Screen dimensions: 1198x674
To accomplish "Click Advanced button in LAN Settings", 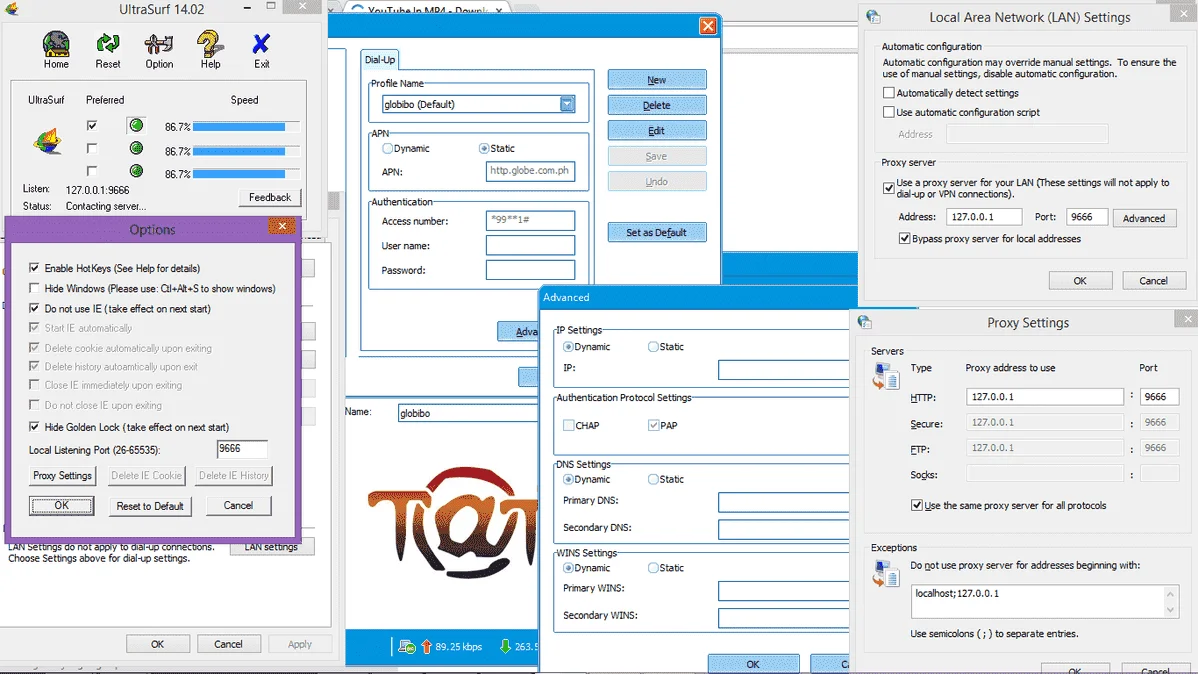I will click(x=1144, y=218).
